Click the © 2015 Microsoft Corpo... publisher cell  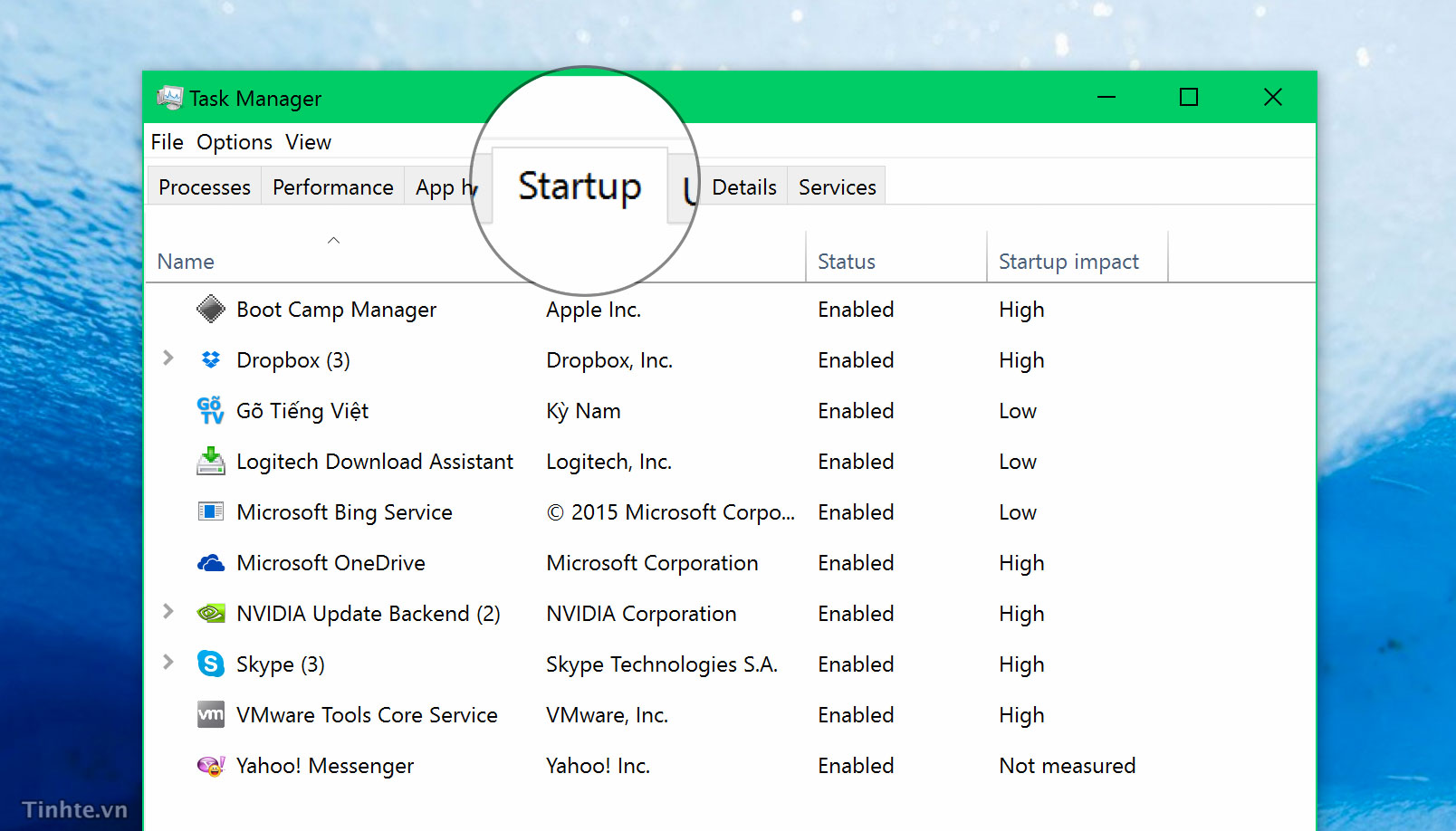tap(671, 512)
